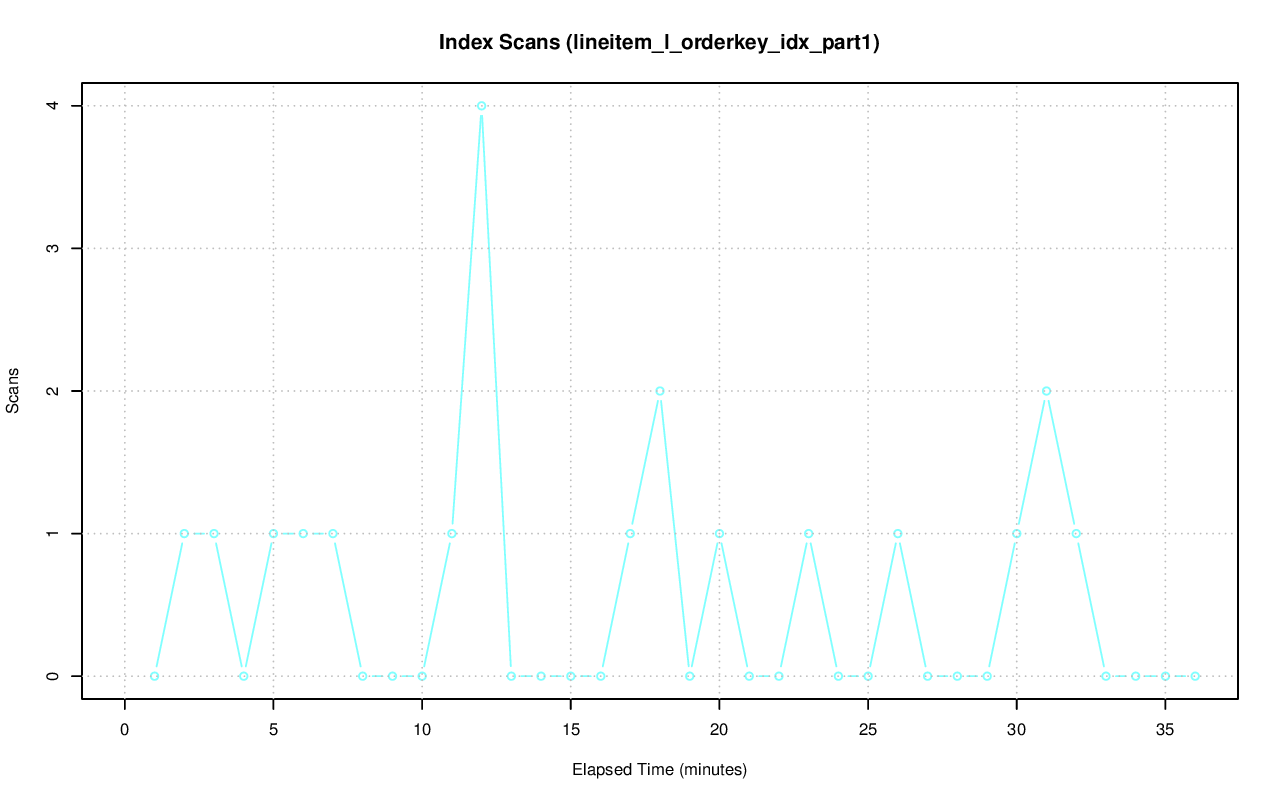The width and height of the screenshot is (1280, 801).
Task: Select the zero-value point at minute 4
Action: pyautogui.click(x=243, y=676)
